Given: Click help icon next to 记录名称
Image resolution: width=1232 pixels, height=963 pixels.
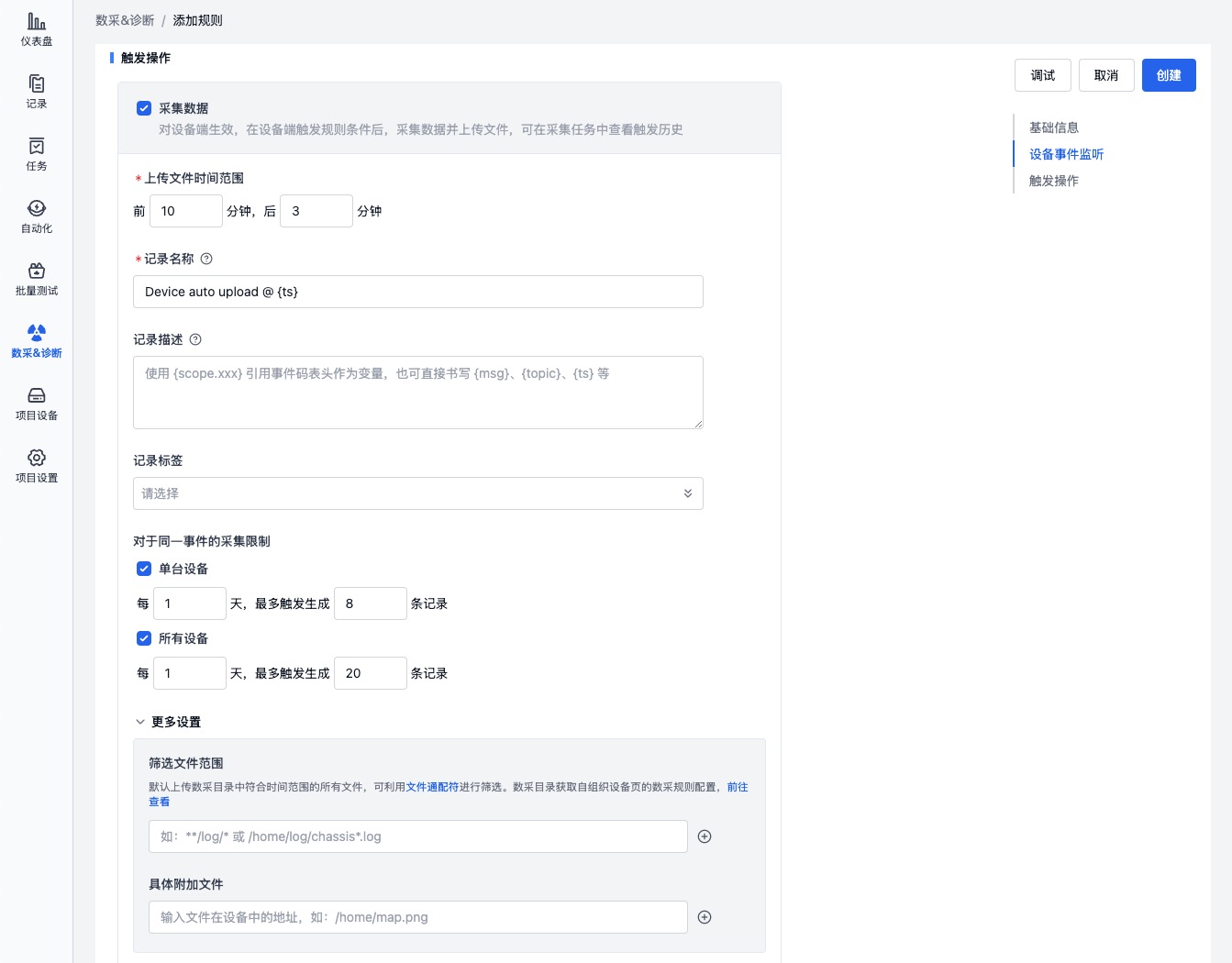Looking at the screenshot, I should [x=206, y=259].
